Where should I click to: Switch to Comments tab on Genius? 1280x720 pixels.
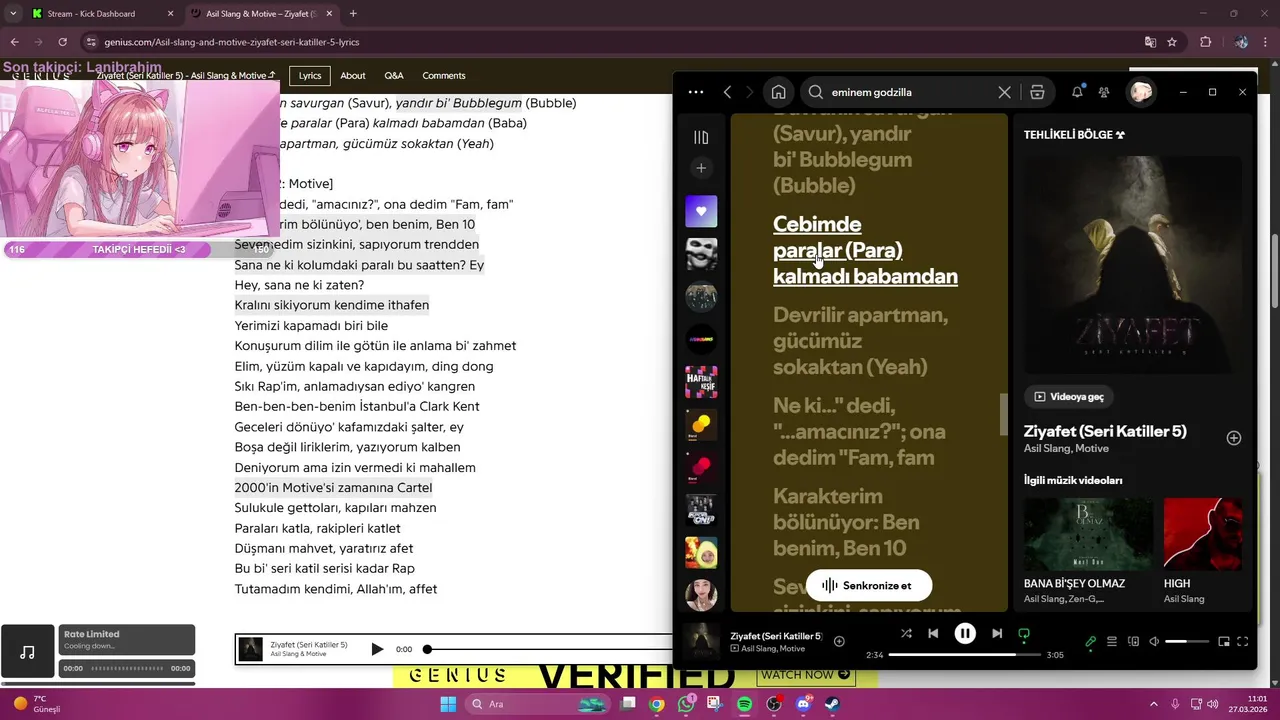(x=444, y=75)
